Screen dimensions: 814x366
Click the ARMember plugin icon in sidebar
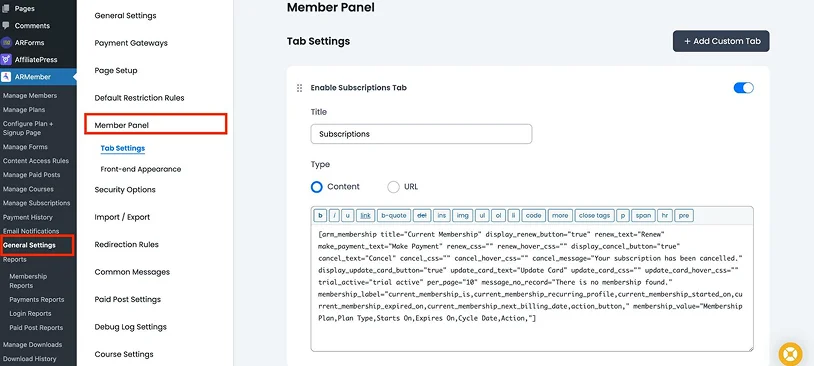click(x=6, y=77)
